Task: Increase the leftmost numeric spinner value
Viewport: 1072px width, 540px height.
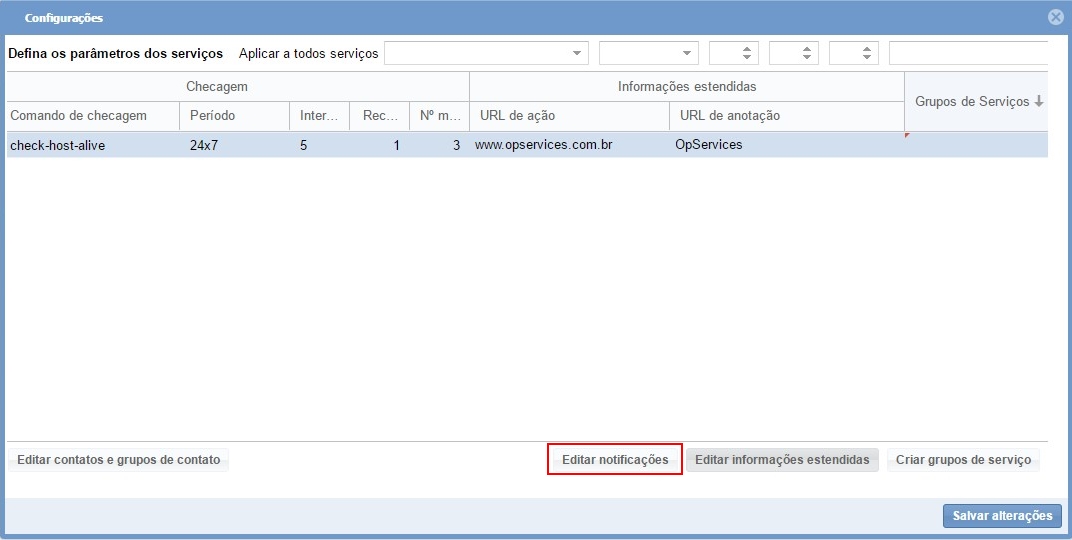Action: [x=748, y=48]
